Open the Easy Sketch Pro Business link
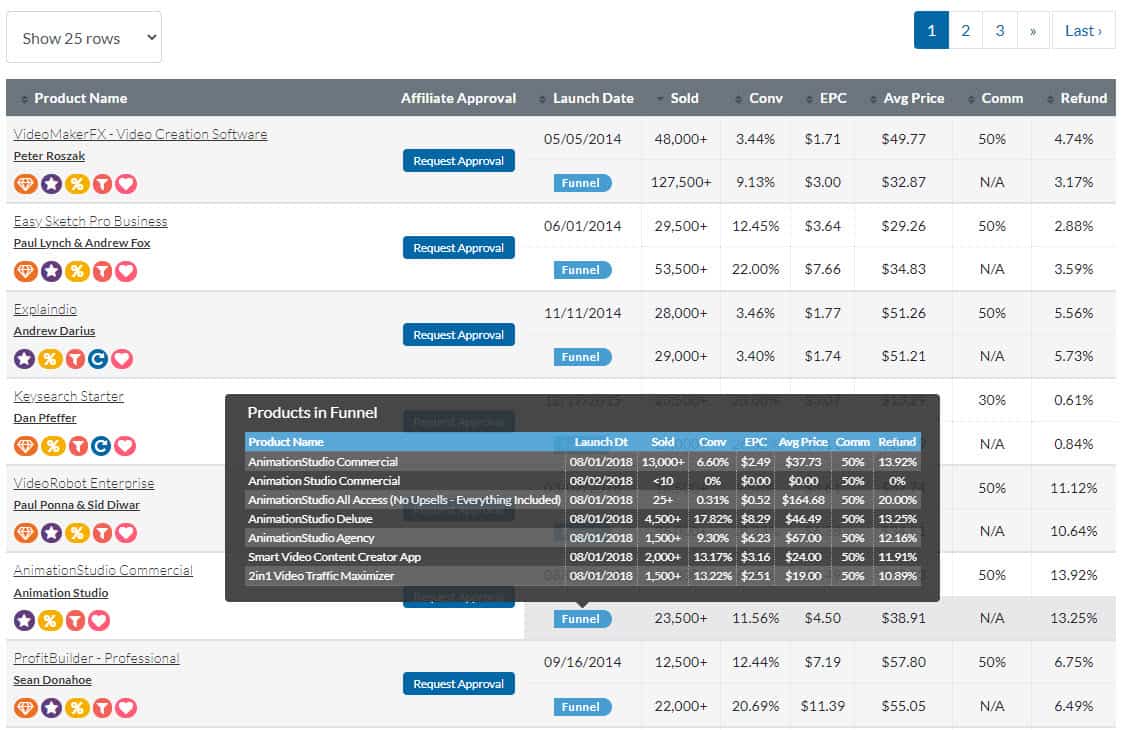1124x730 pixels. coord(90,221)
